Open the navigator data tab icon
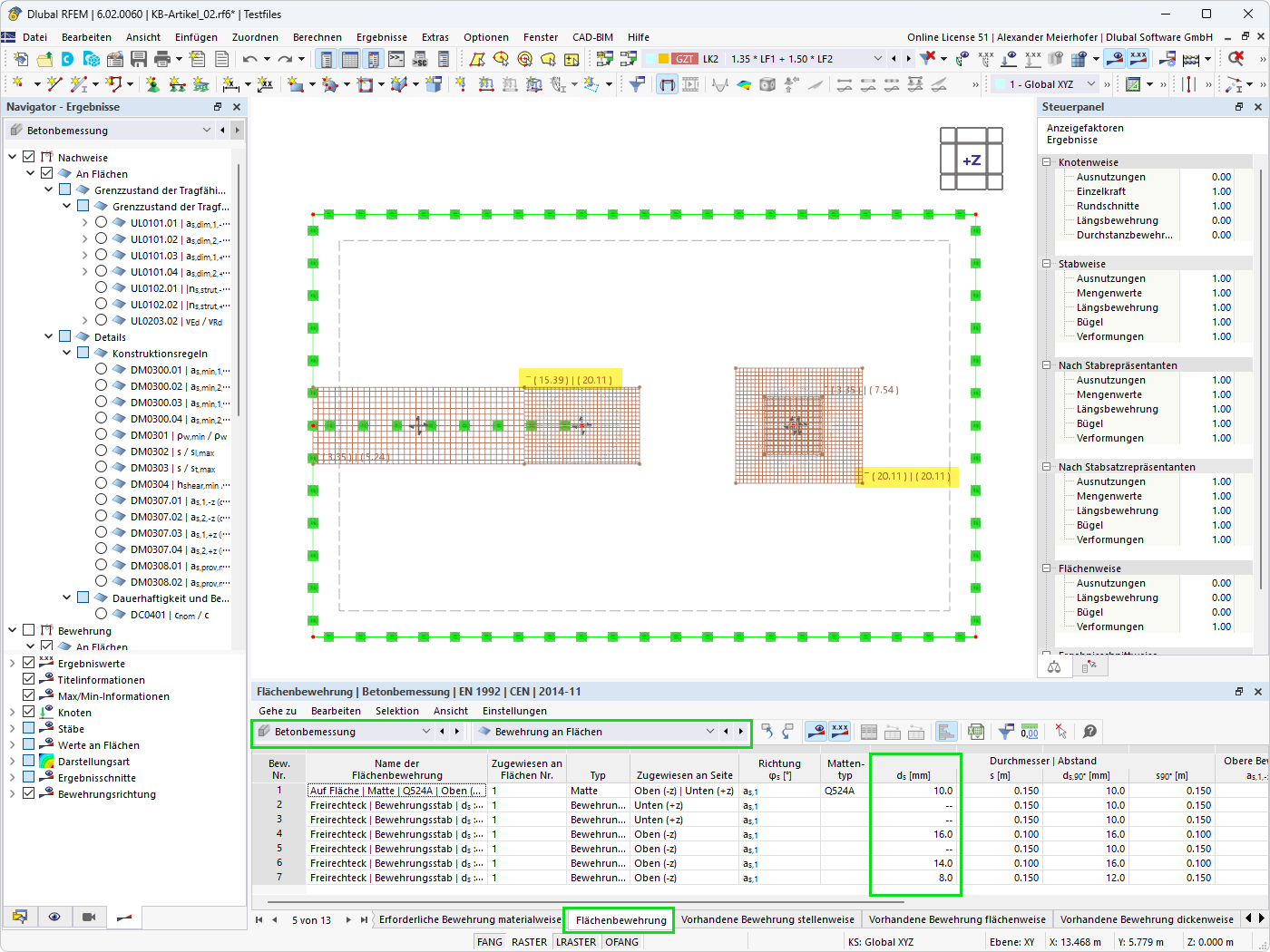Screen dimensions: 1270x952 tap(20, 917)
